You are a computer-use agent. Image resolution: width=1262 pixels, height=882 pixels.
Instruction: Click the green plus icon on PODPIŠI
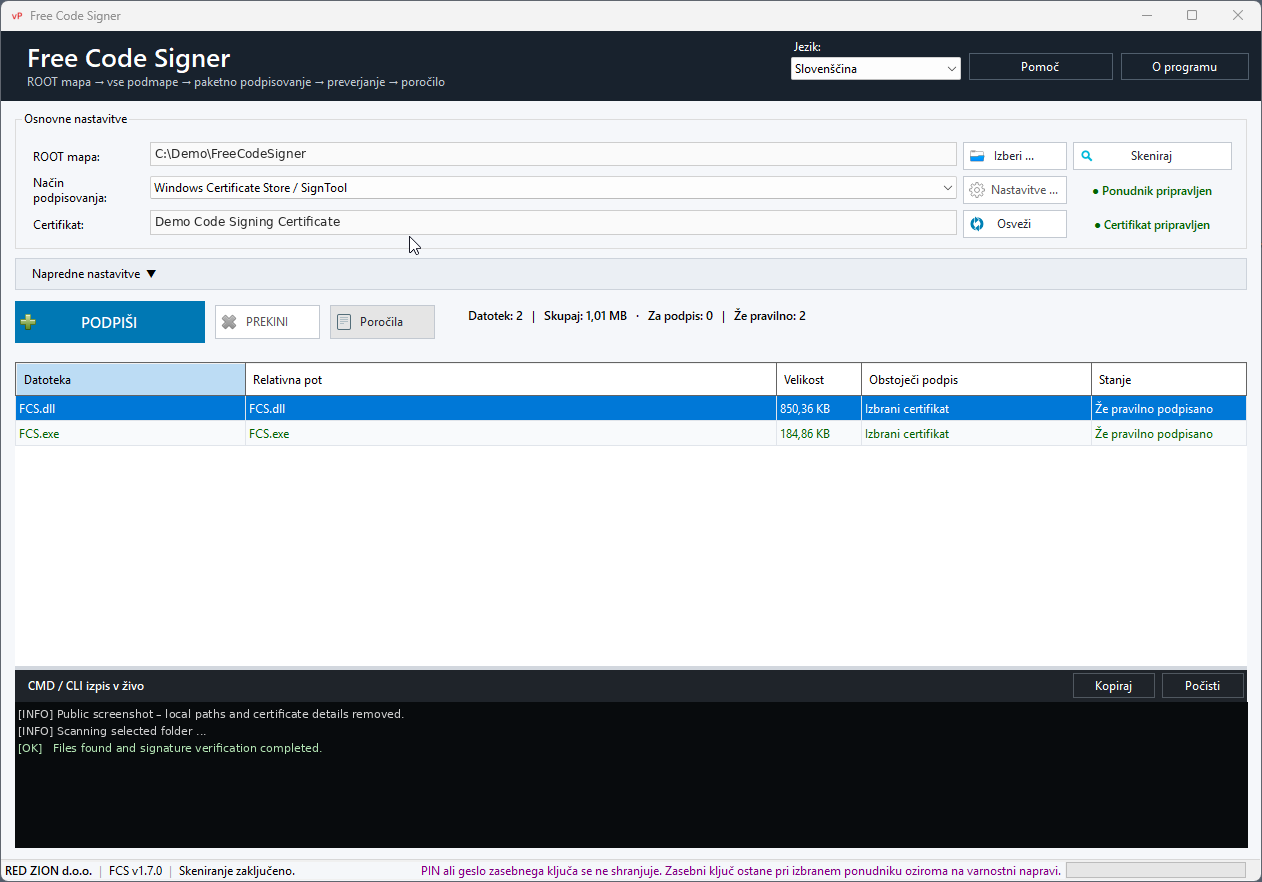[28, 322]
